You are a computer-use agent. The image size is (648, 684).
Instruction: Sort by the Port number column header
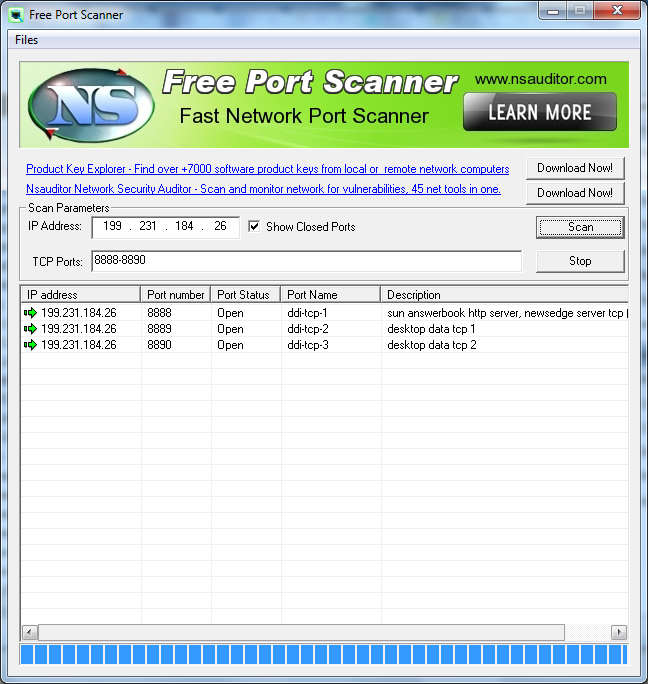click(x=176, y=294)
